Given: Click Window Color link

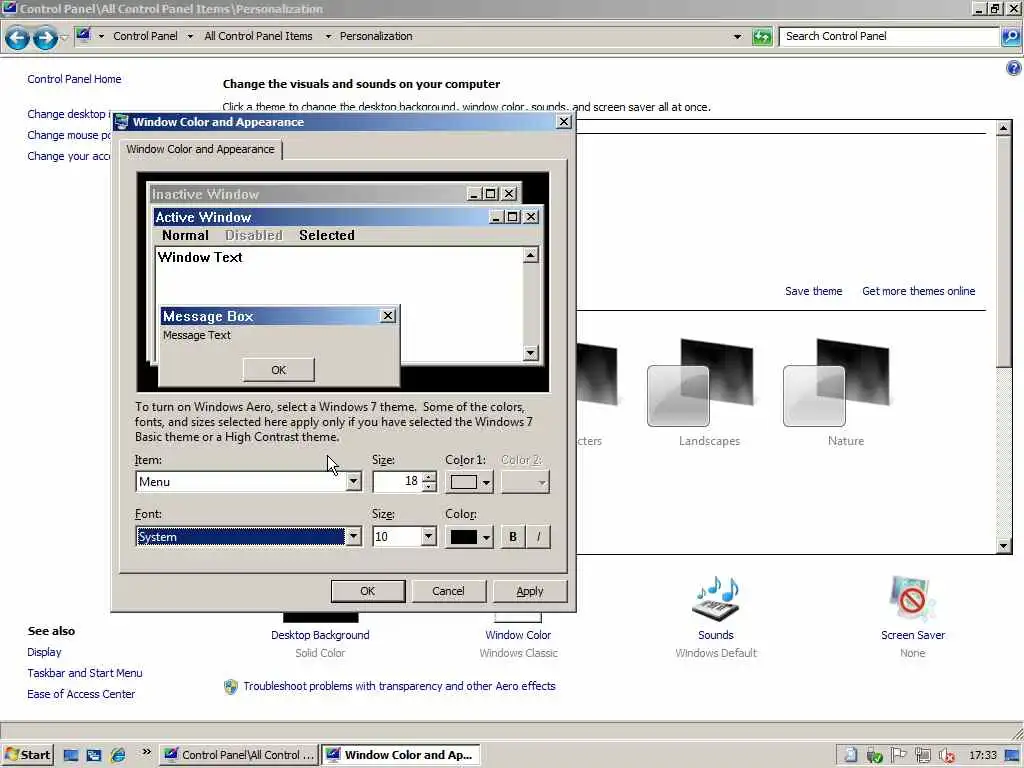Looking at the screenshot, I should tap(518, 635).
